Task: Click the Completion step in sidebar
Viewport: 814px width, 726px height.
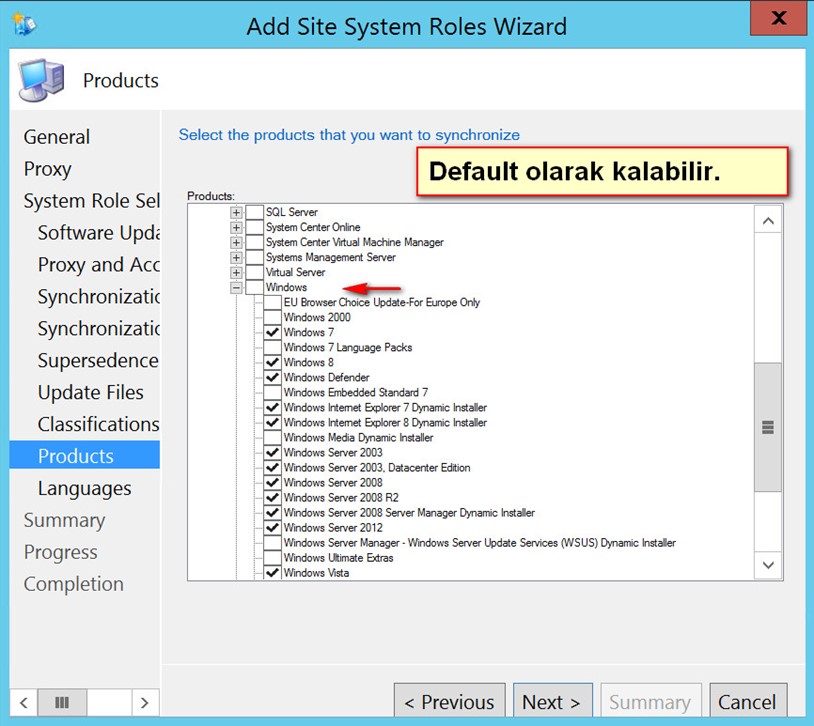Action: pyautogui.click(x=74, y=584)
